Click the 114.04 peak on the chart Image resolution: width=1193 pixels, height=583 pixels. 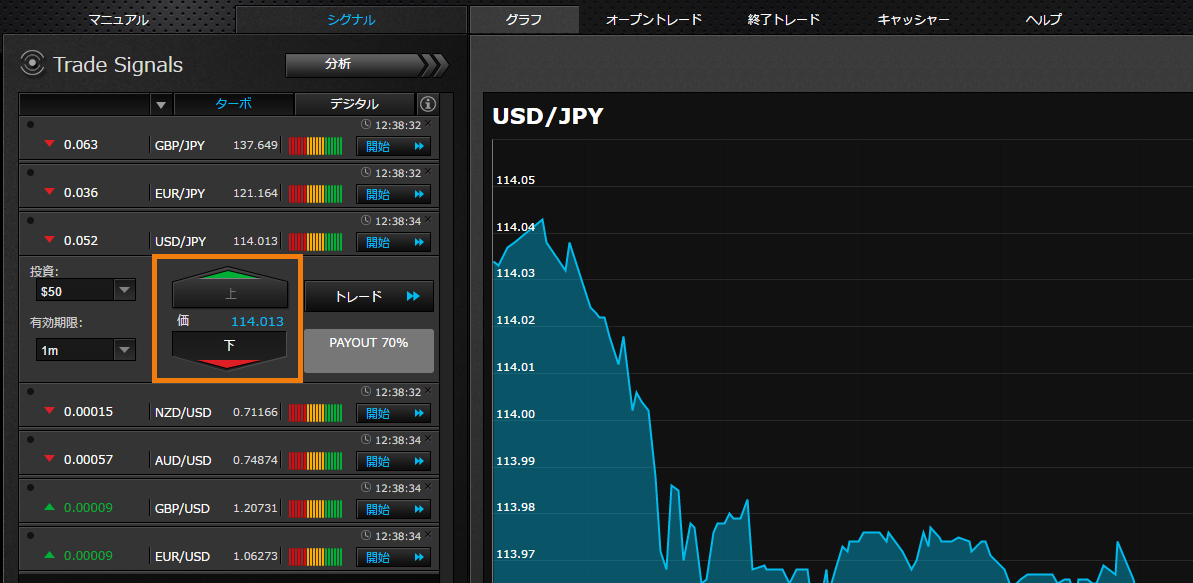542,220
